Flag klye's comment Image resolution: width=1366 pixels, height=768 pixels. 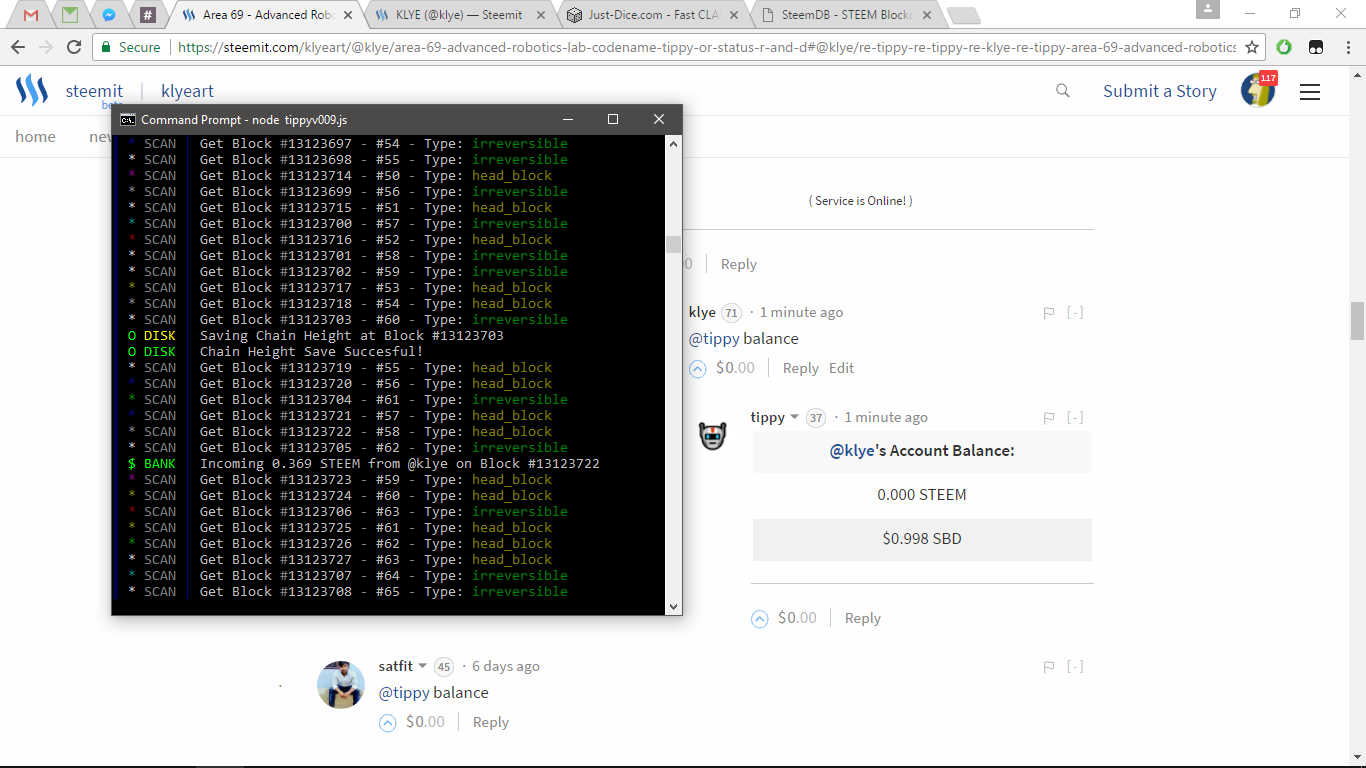click(1049, 313)
